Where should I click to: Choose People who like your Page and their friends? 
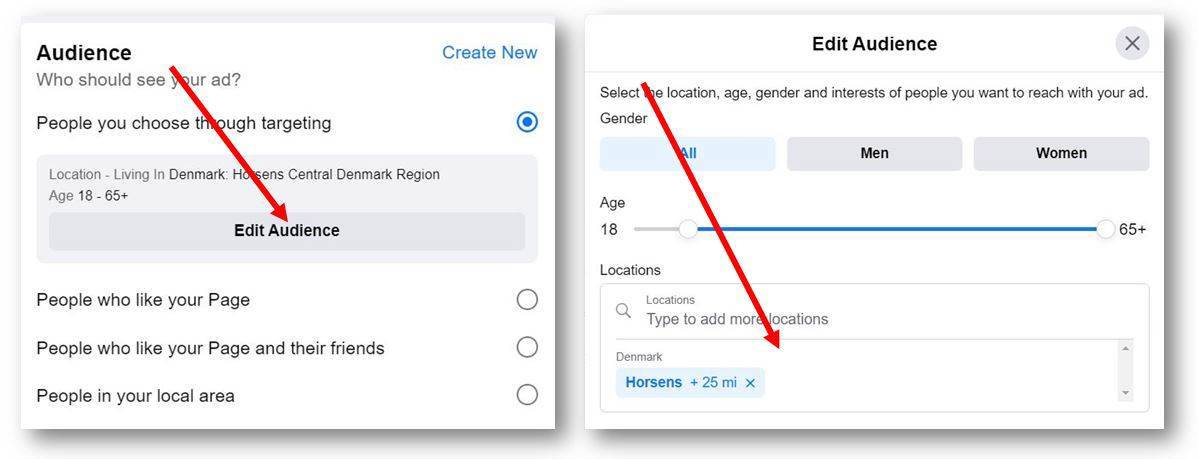(526, 347)
